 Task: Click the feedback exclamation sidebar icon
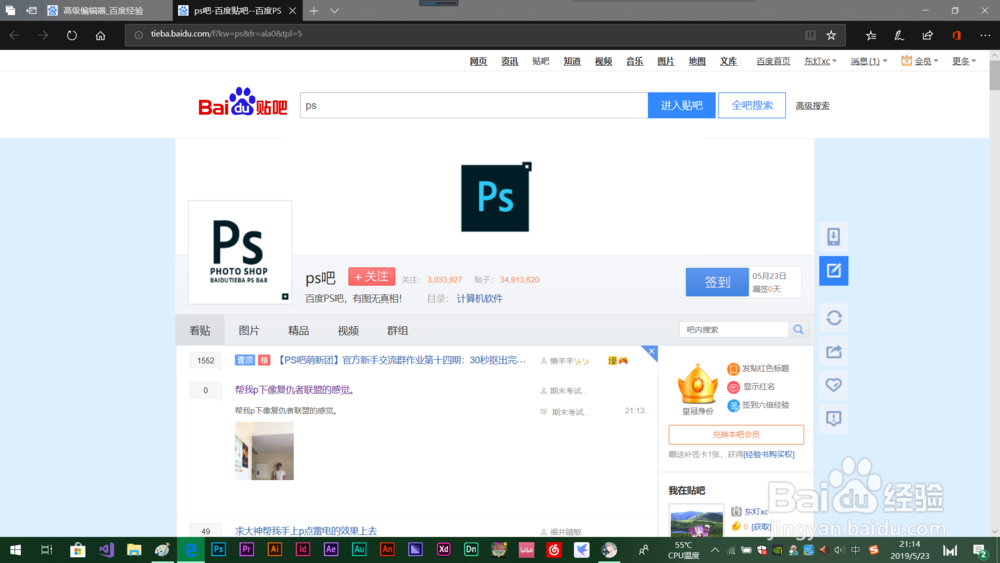click(x=834, y=418)
